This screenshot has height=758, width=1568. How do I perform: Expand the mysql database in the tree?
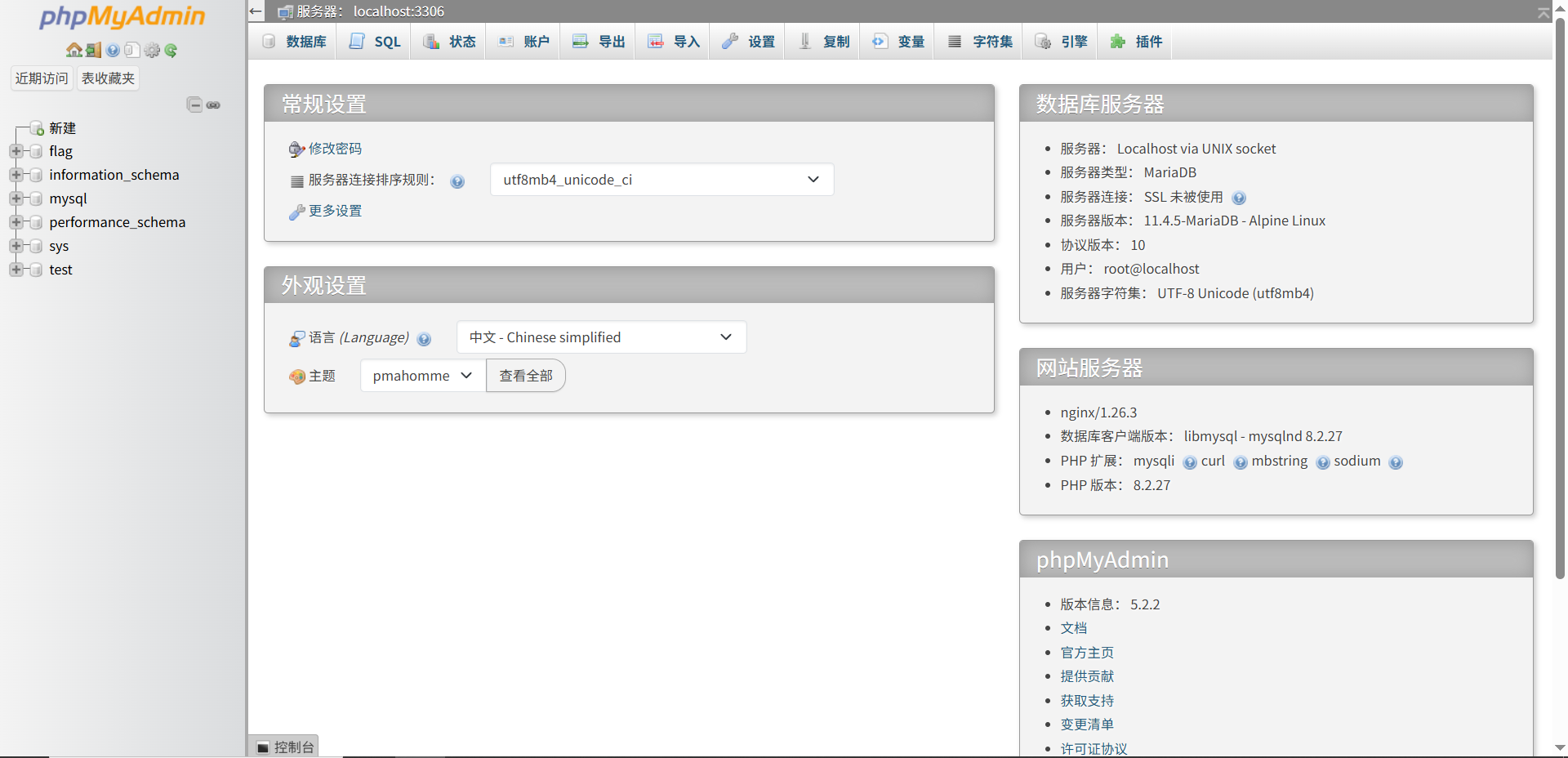pos(16,198)
